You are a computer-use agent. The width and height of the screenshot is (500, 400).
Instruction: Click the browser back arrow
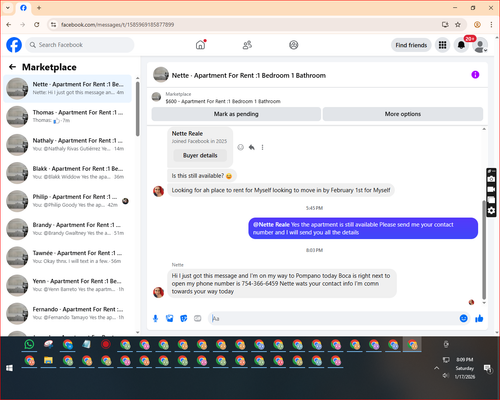[x=9, y=25]
